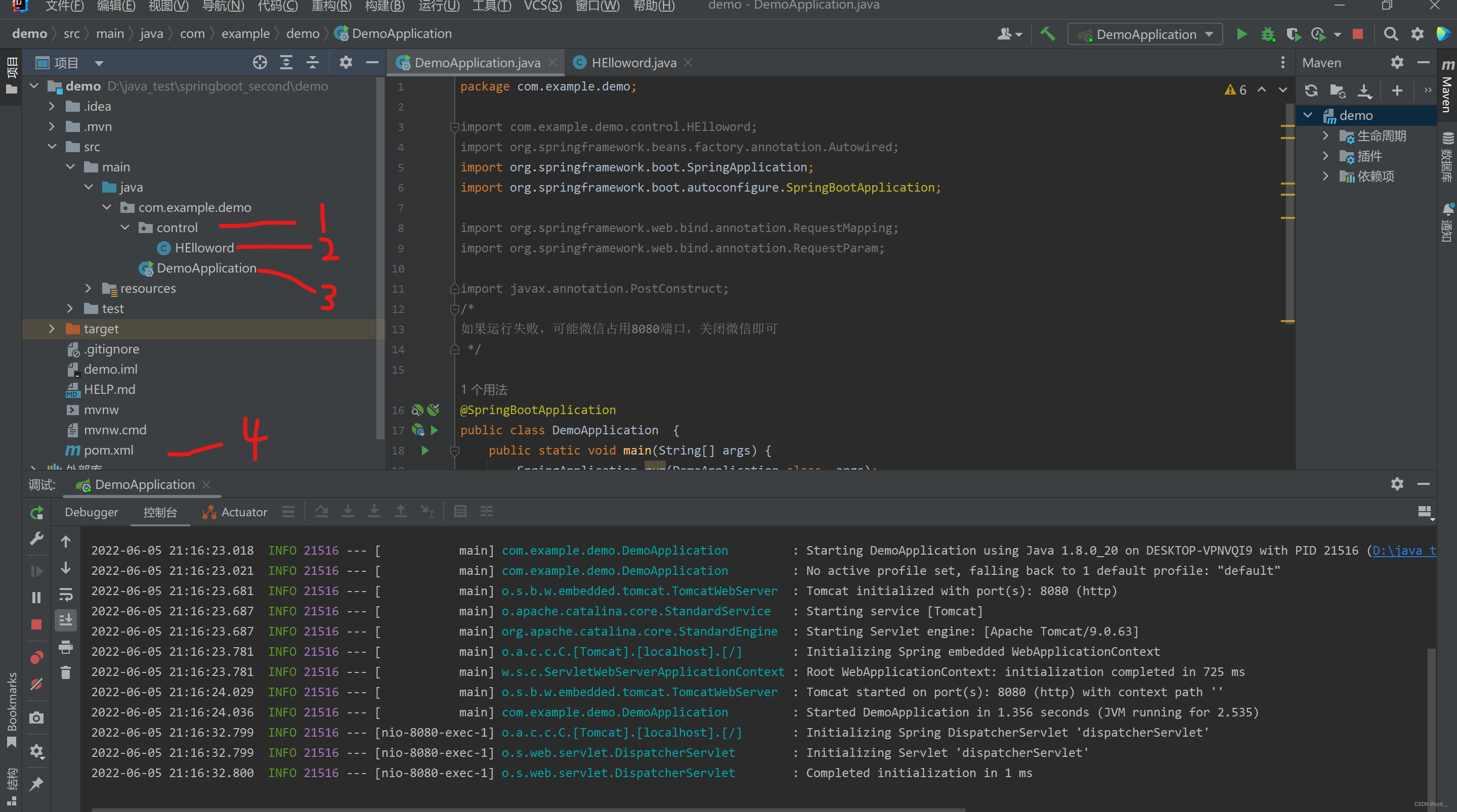Switch to the Debugger tab in the debug window

click(x=91, y=512)
